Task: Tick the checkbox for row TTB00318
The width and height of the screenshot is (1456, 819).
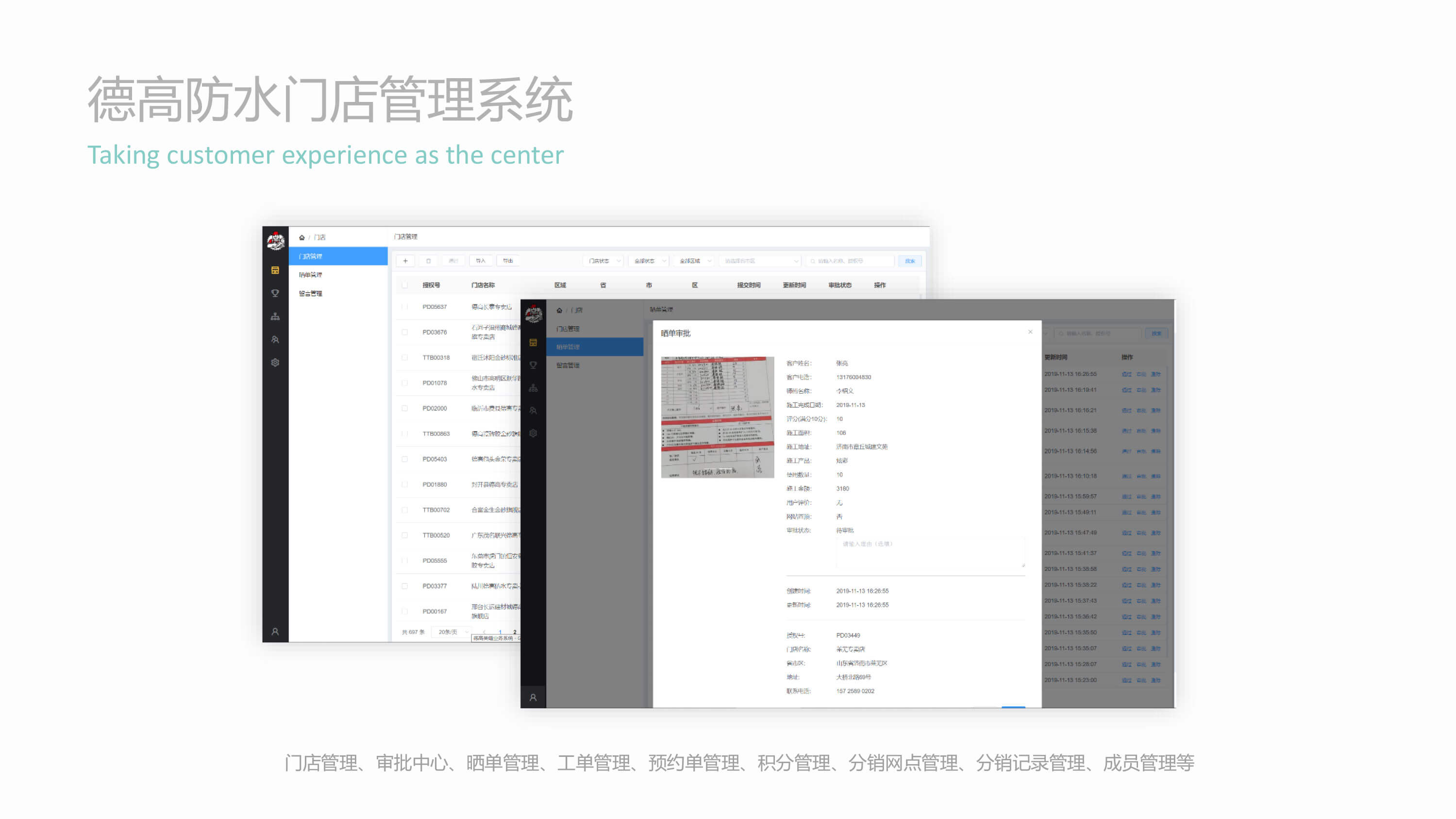Action: coord(405,358)
